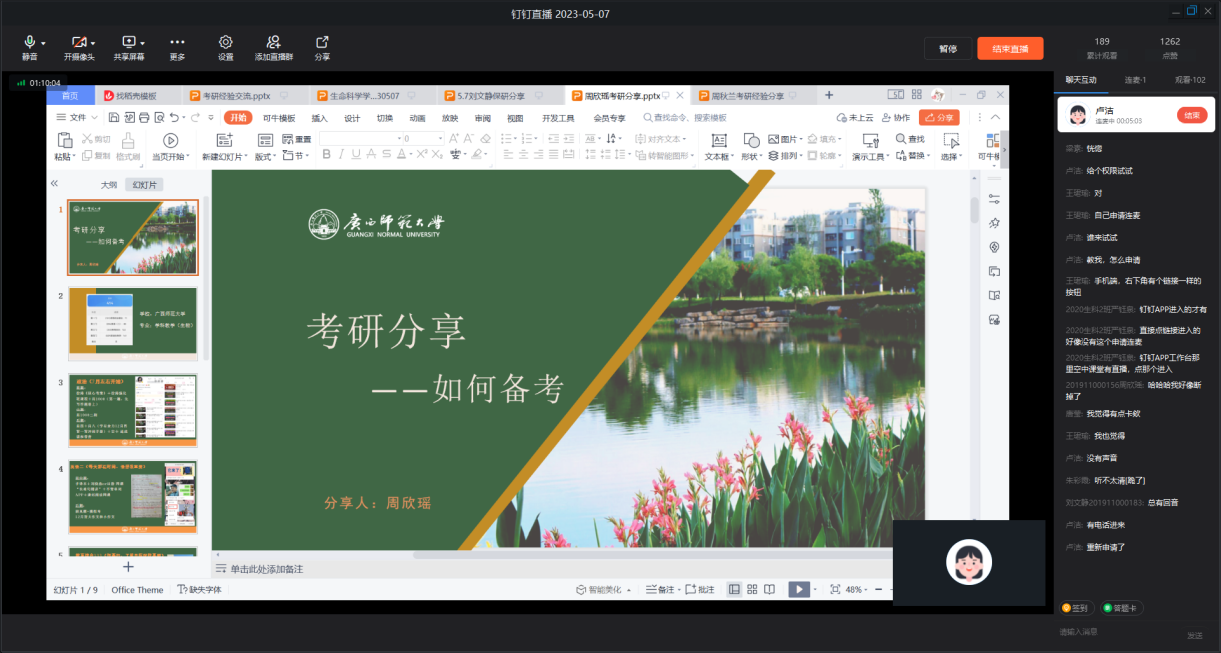Pause the live broadcast (暂停)
The image size is (1221, 653).
pos(947,48)
